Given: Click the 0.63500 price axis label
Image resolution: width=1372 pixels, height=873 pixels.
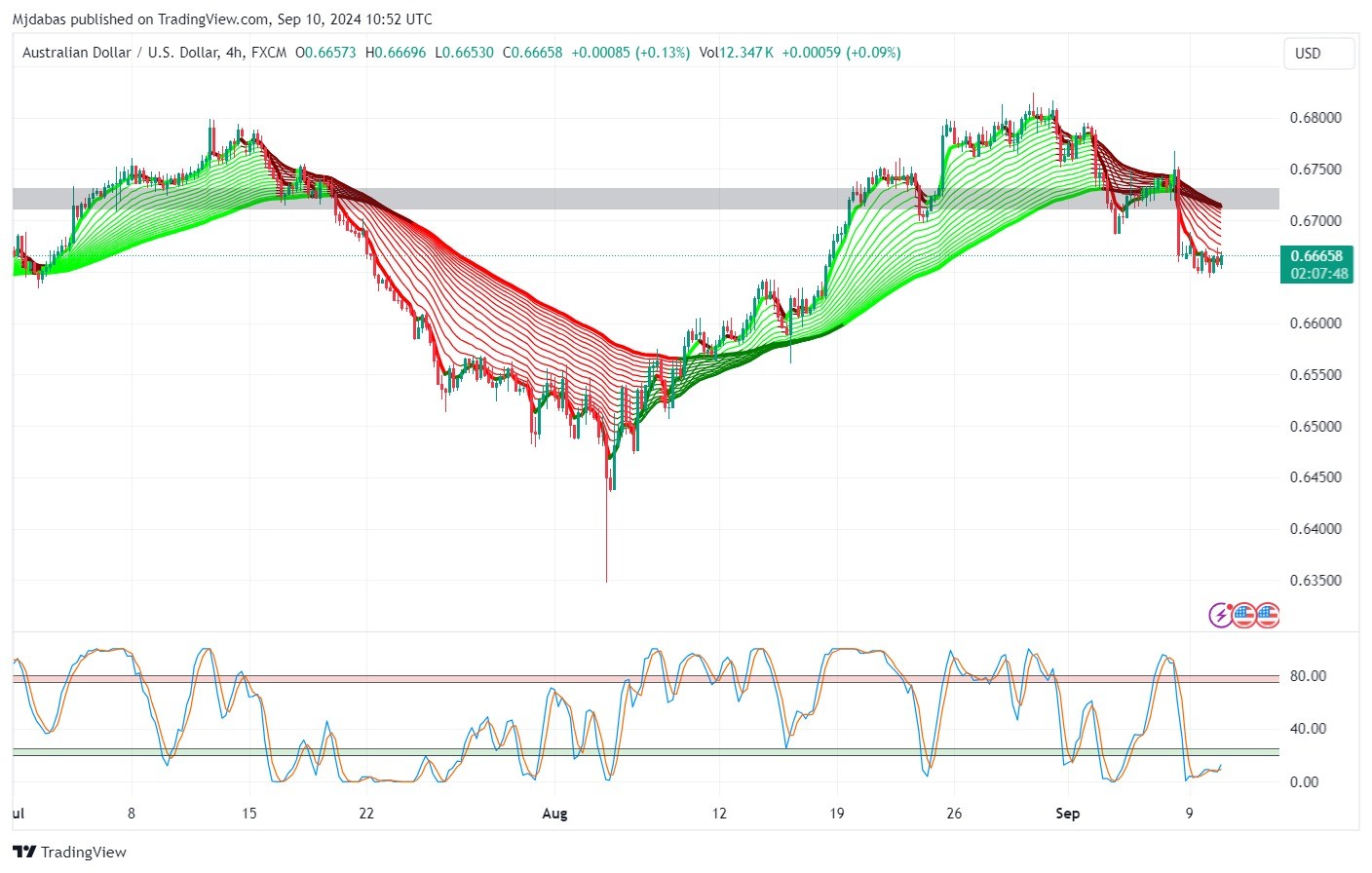Looking at the screenshot, I should coord(1315,581).
